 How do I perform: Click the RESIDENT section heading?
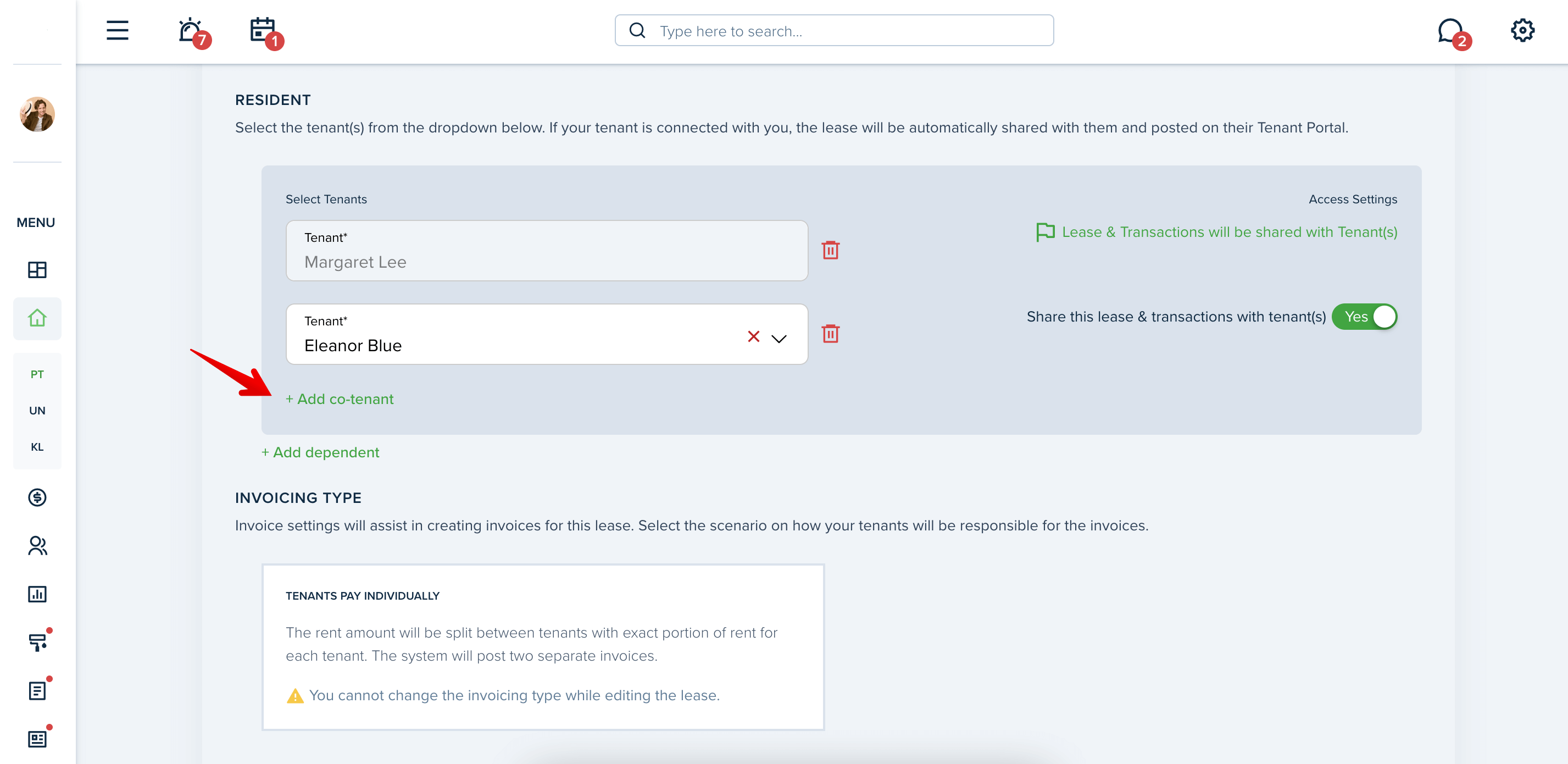coord(273,101)
